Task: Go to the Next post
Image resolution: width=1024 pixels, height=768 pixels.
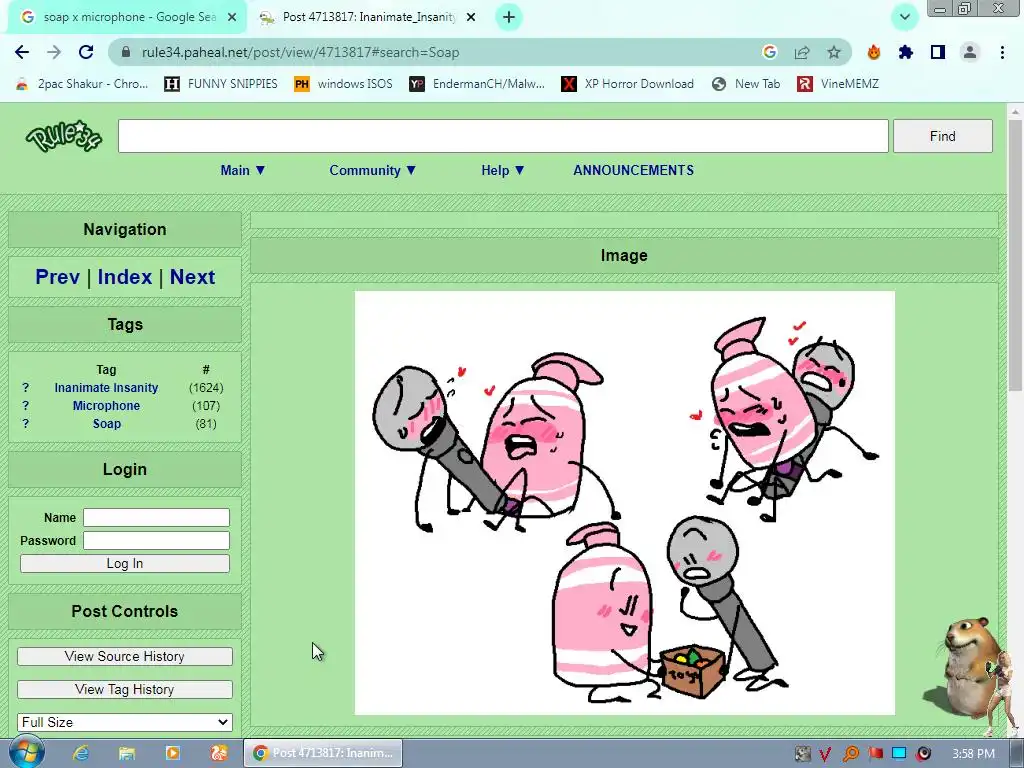Action: (x=193, y=277)
